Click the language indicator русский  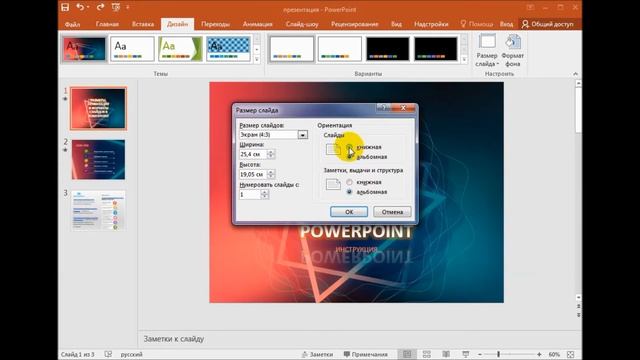[x=131, y=354]
